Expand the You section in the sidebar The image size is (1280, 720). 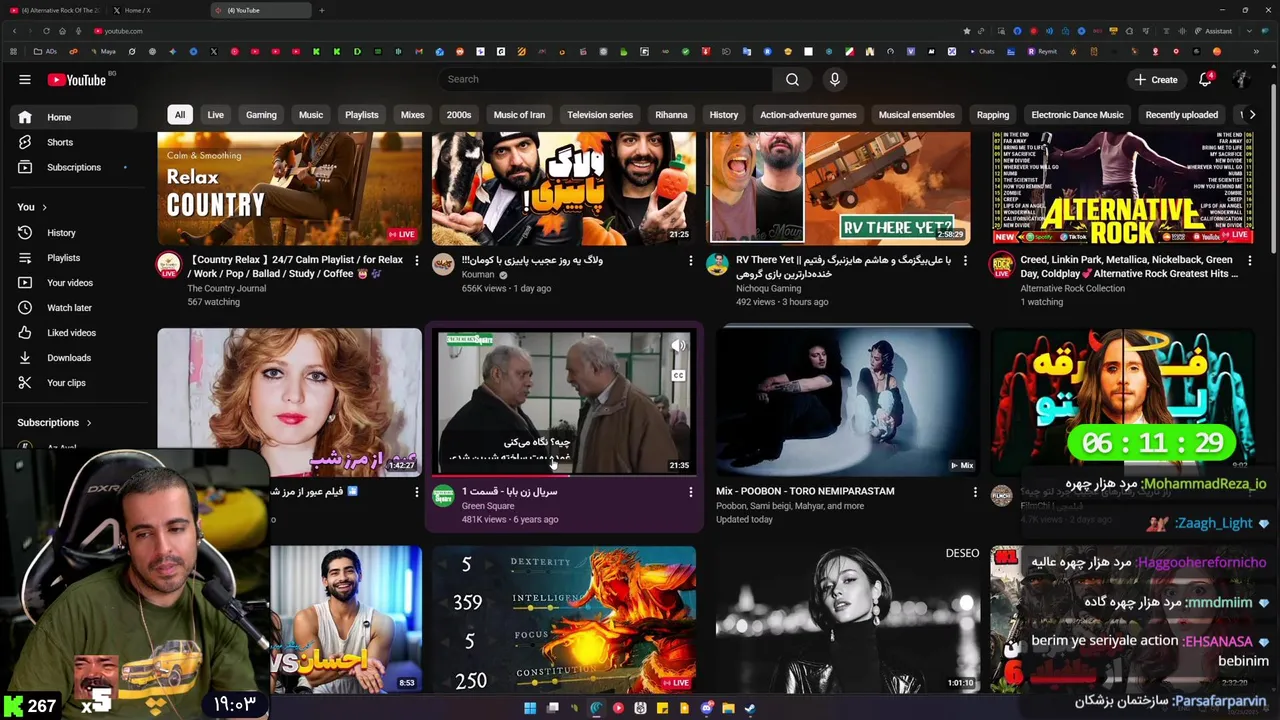[33, 207]
